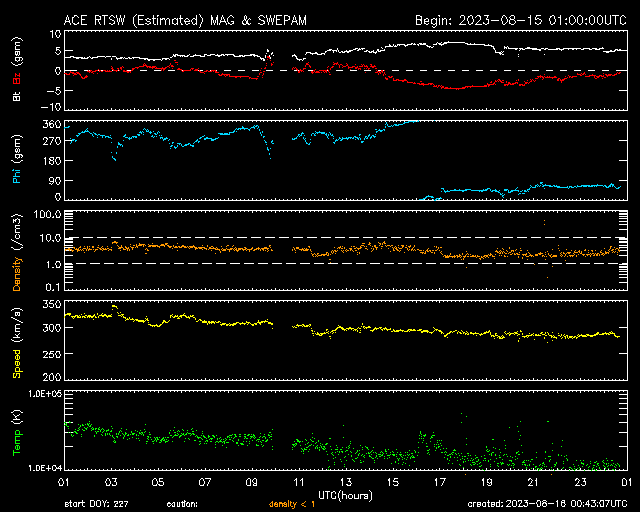Click the white 'Bt' axis label
This screenshot has height=512, width=640.
17,96
